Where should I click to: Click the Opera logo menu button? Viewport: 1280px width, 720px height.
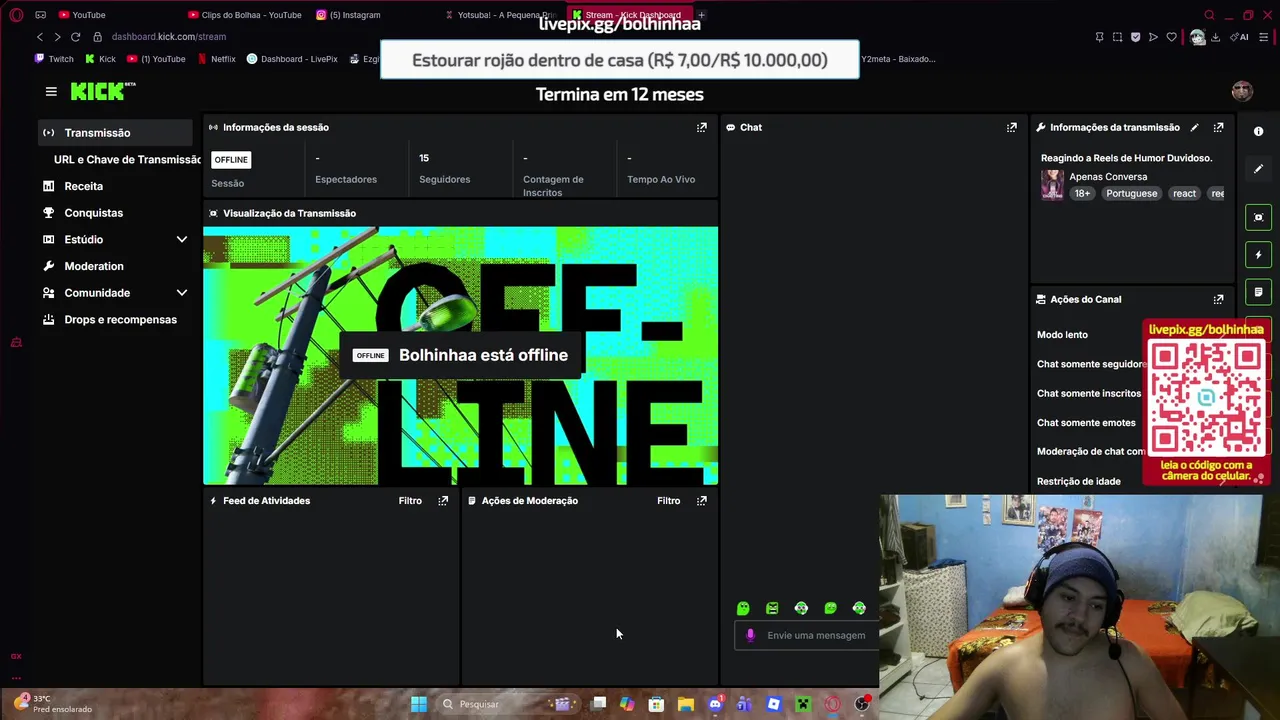[16, 15]
